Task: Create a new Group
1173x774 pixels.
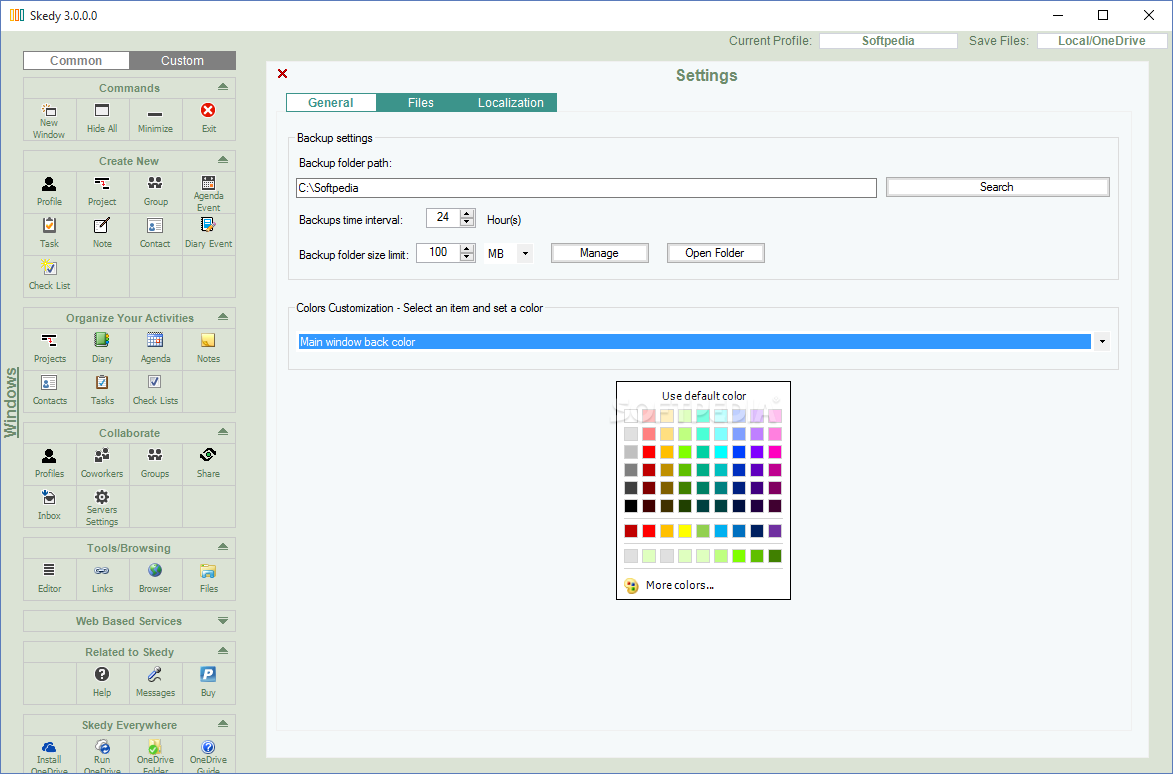Action: tap(156, 191)
